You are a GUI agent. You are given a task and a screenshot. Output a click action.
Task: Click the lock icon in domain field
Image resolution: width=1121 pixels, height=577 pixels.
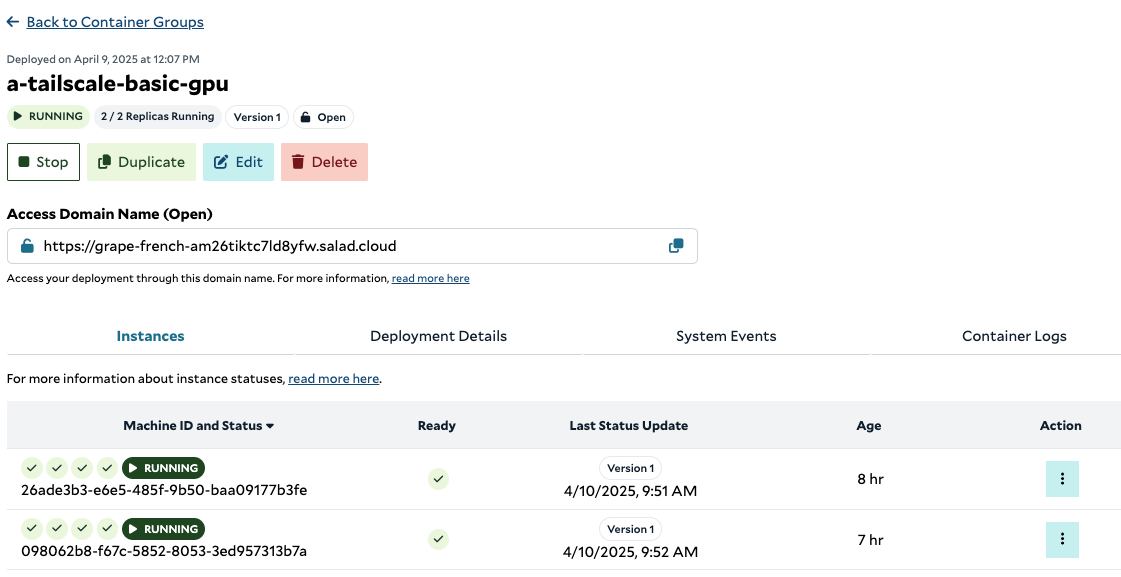pyautogui.click(x=27, y=246)
